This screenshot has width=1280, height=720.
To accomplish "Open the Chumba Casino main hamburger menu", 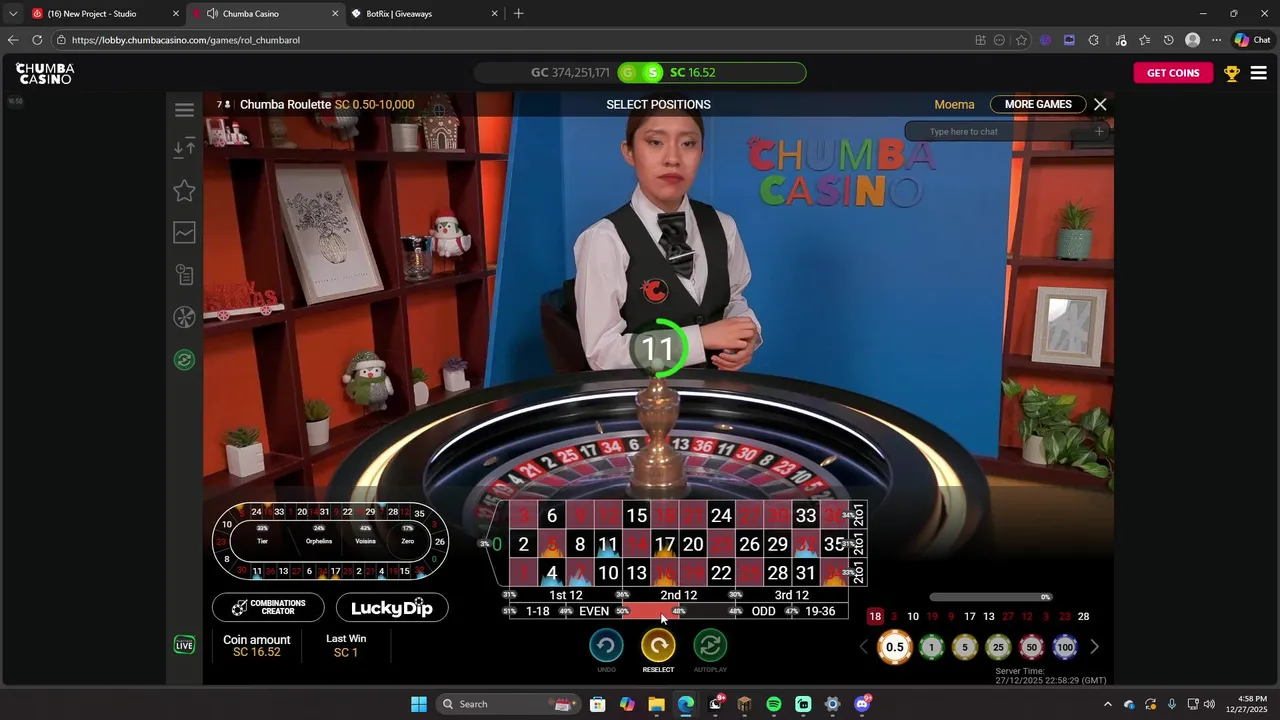I will point(1259,73).
